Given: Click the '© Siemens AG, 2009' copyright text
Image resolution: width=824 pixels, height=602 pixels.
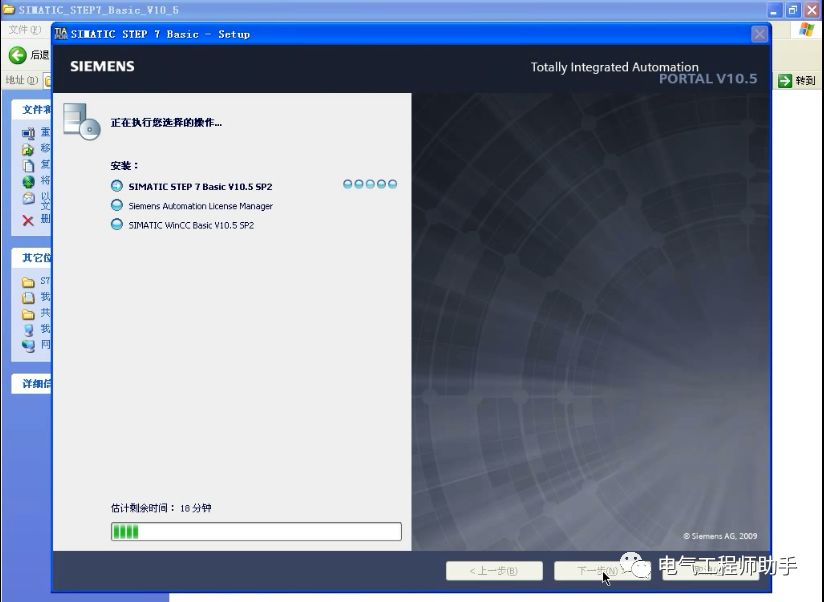Looking at the screenshot, I should point(720,536).
